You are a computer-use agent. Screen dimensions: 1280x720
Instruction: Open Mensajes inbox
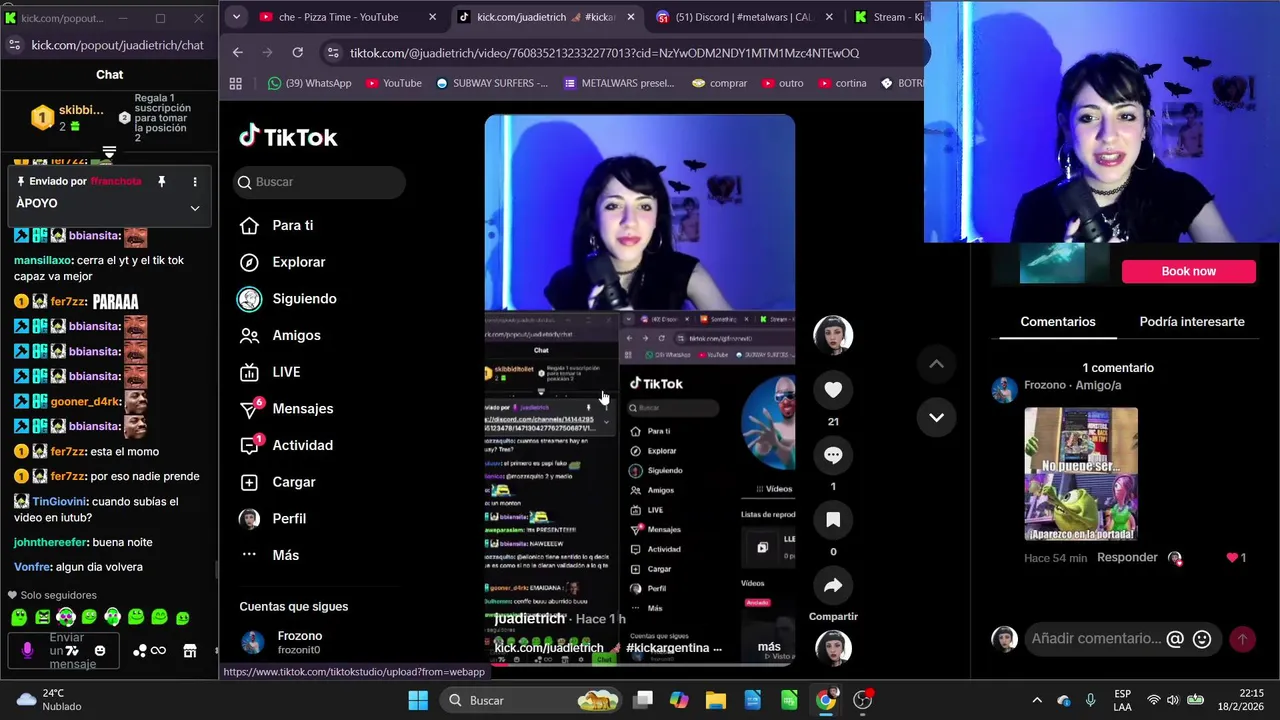coord(287,408)
